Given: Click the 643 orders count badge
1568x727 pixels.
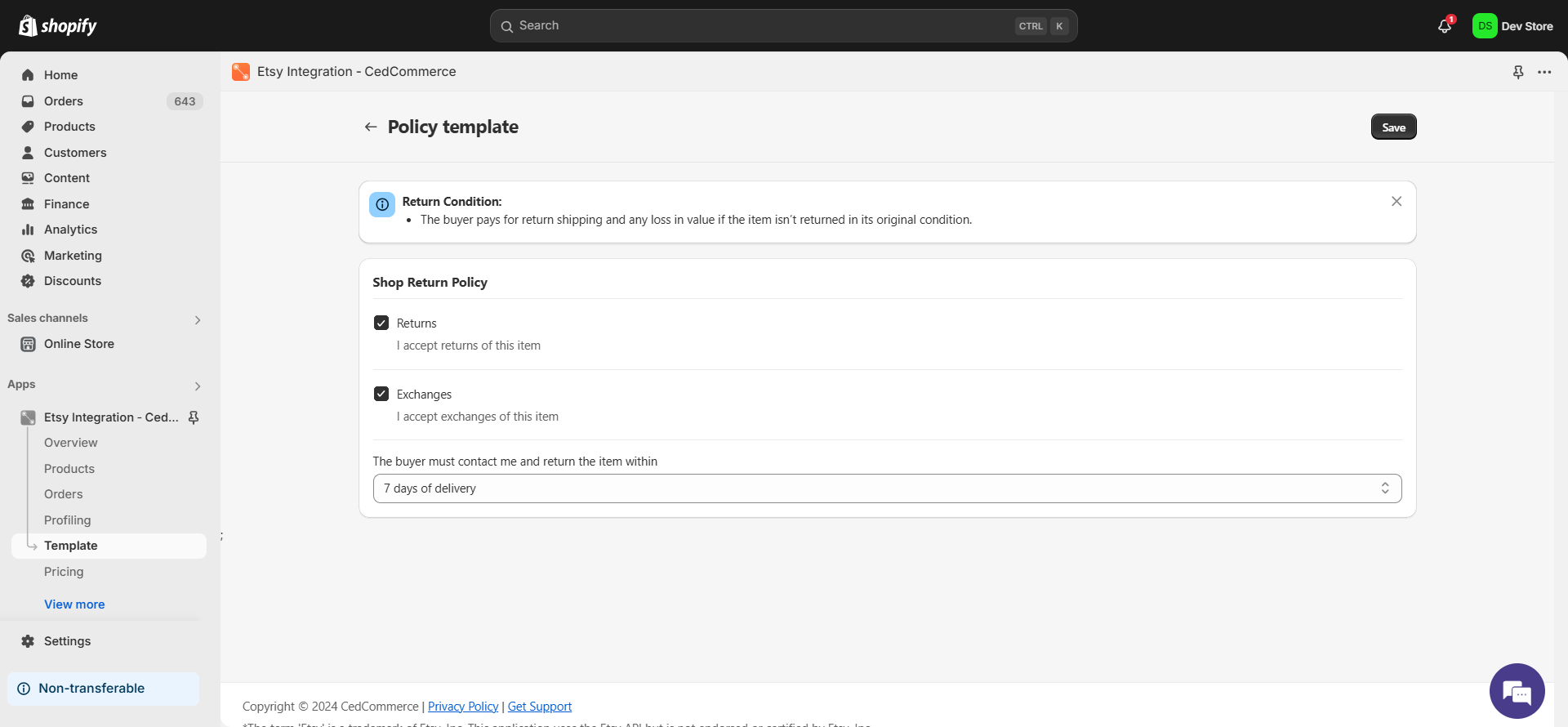Looking at the screenshot, I should [x=185, y=101].
